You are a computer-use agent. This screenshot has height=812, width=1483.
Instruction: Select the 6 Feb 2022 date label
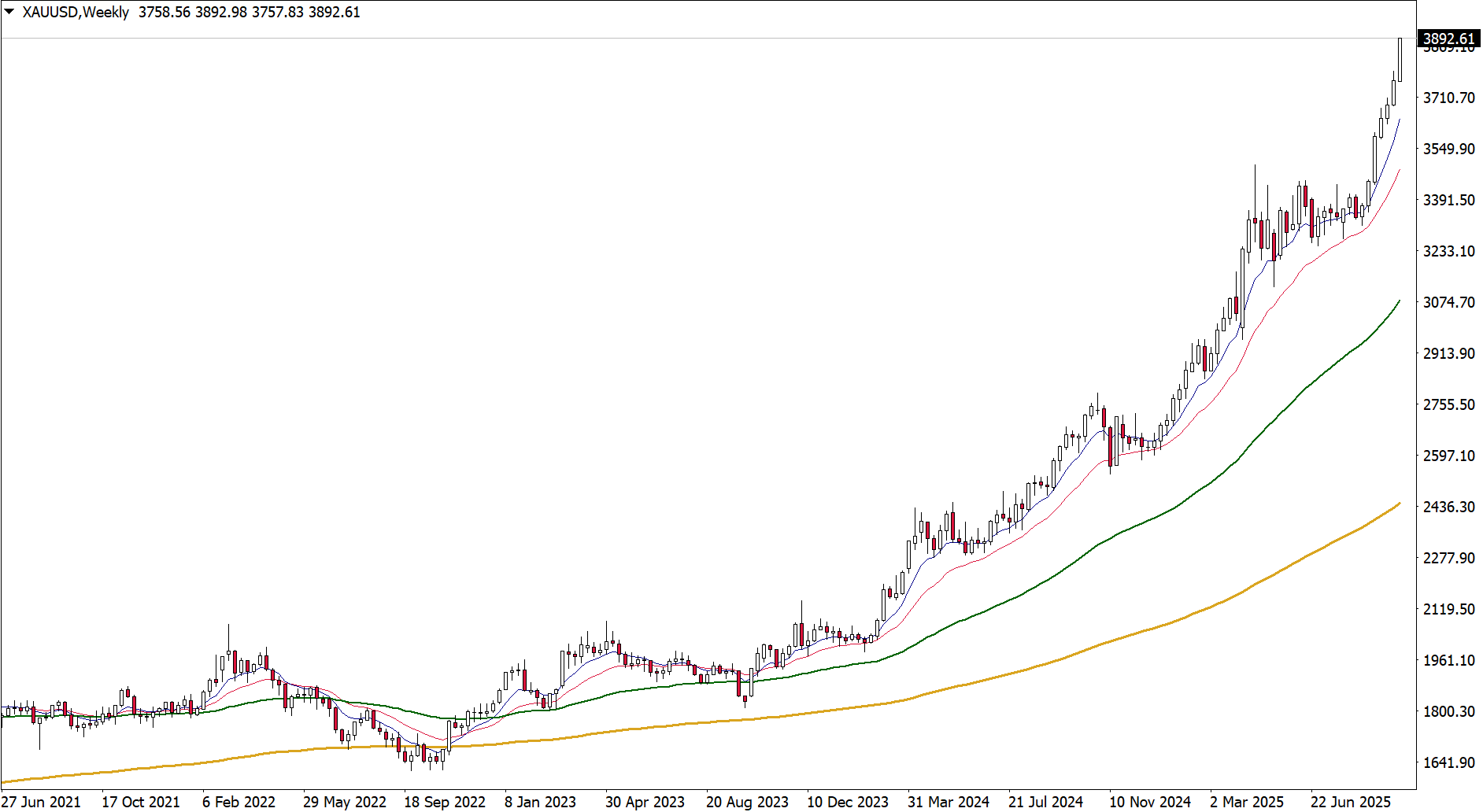[239, 802]
